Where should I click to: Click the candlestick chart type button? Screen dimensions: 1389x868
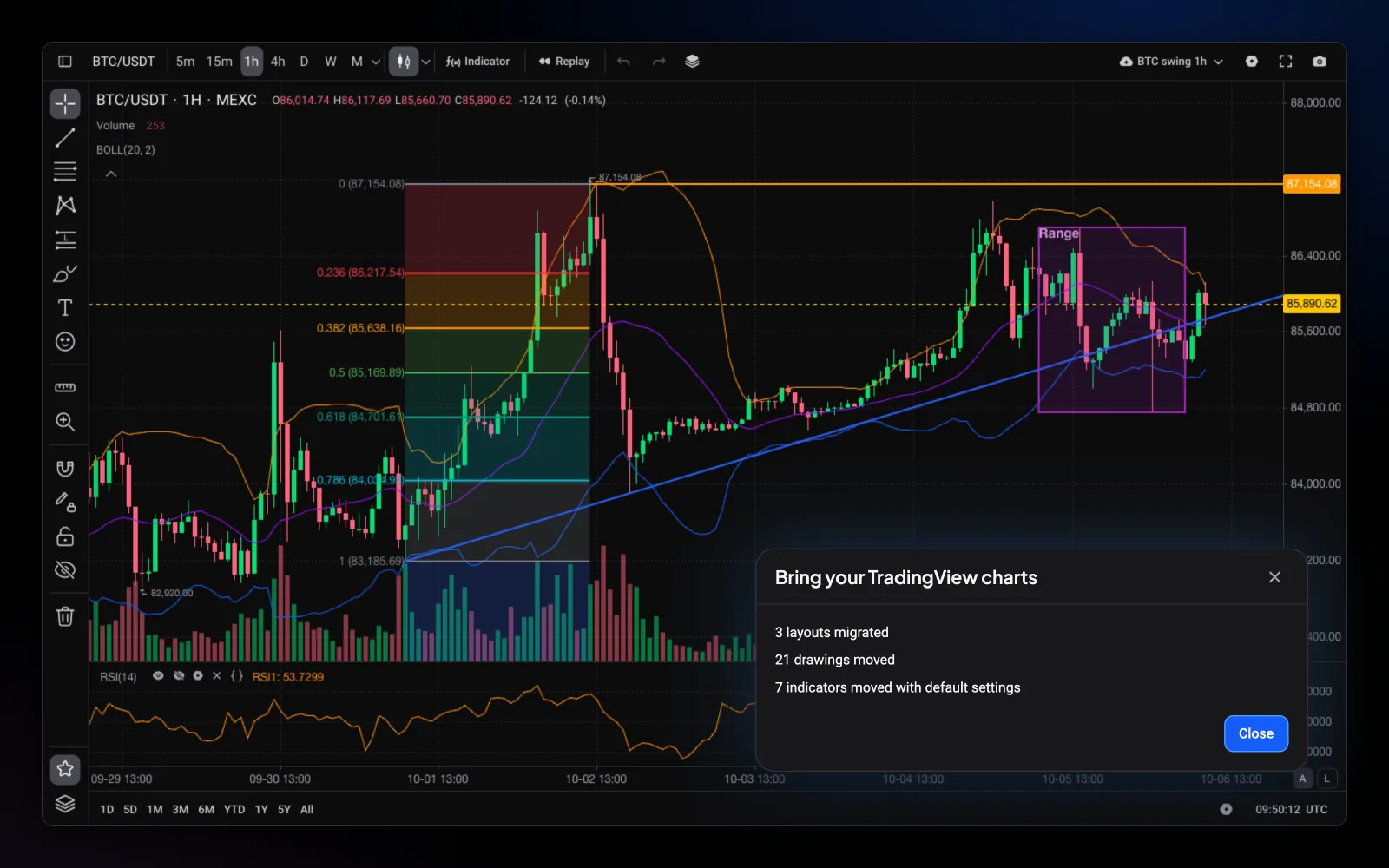pyautogui.click(x=404, y=62)
